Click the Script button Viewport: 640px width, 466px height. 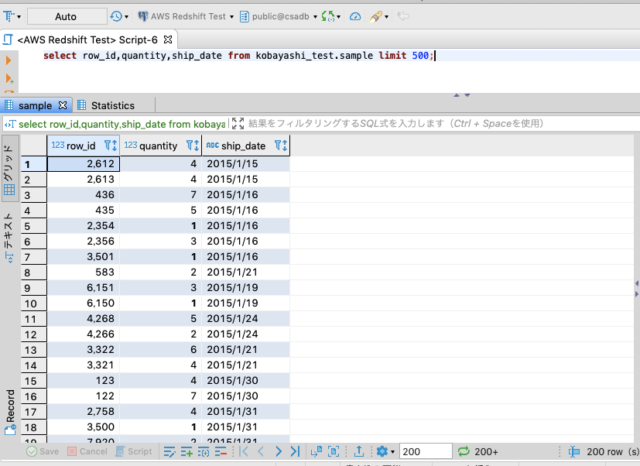(x=133, y=451)
